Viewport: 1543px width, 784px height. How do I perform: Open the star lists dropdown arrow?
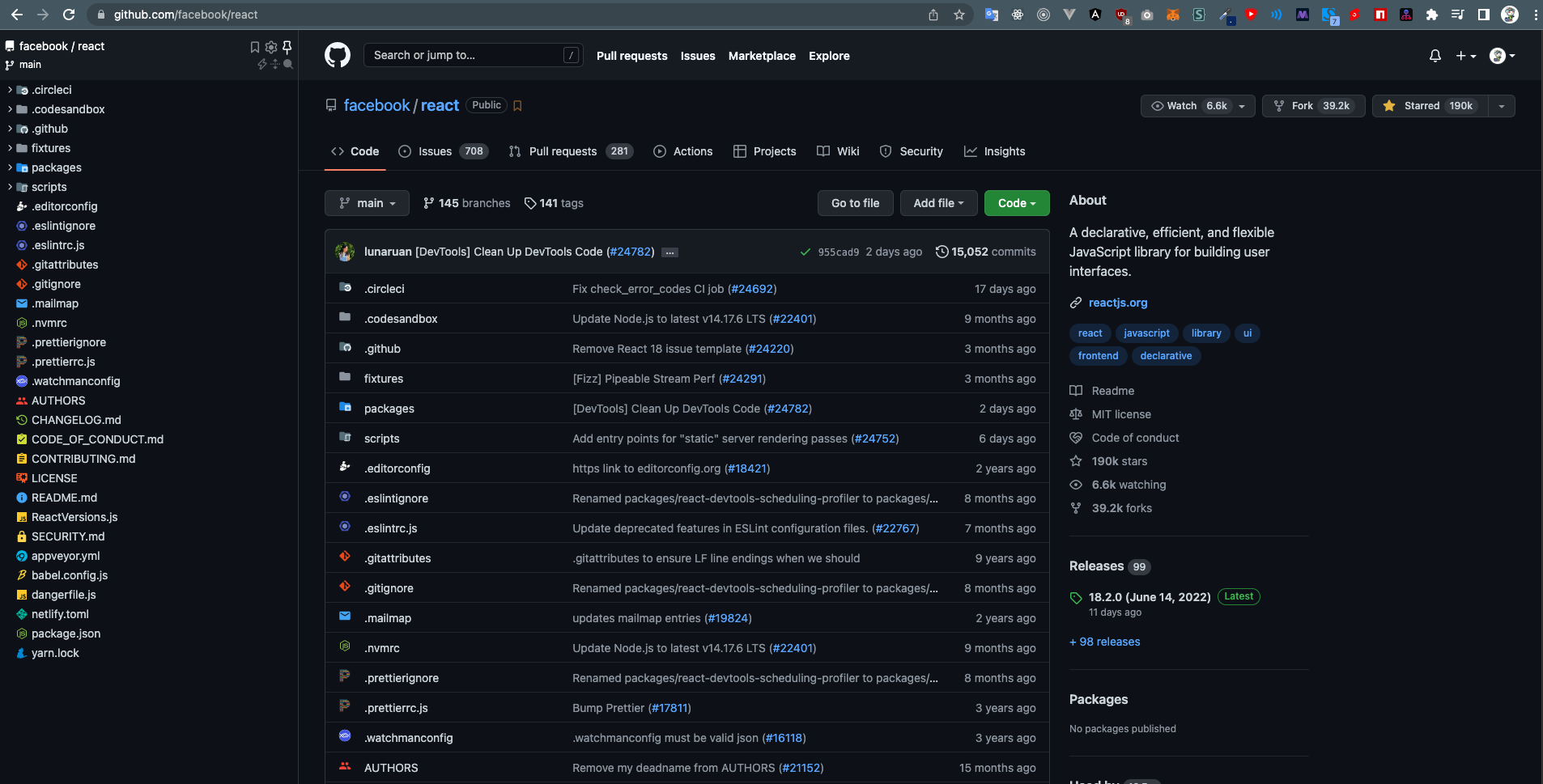pos(1502,106)
